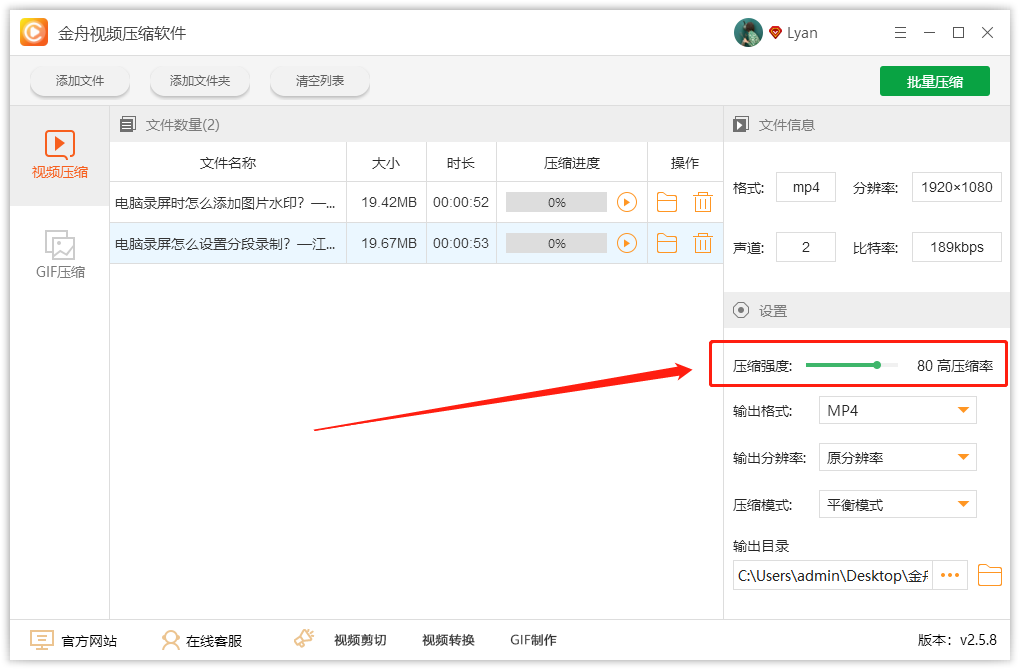Viewport: 1020px width, 670px height.
Task: Open the output directory folder icon
Action: click(989, 575)
